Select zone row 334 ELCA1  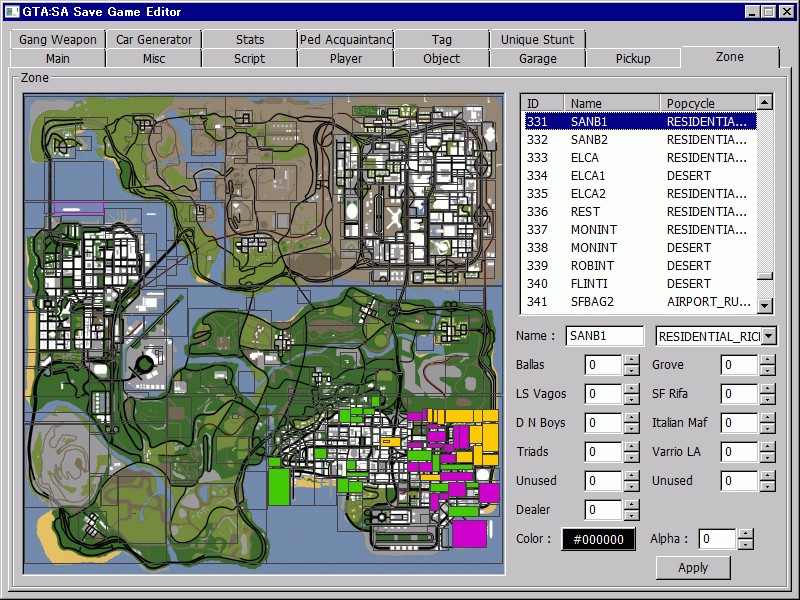pyautogui.click(x=640, y=176)
